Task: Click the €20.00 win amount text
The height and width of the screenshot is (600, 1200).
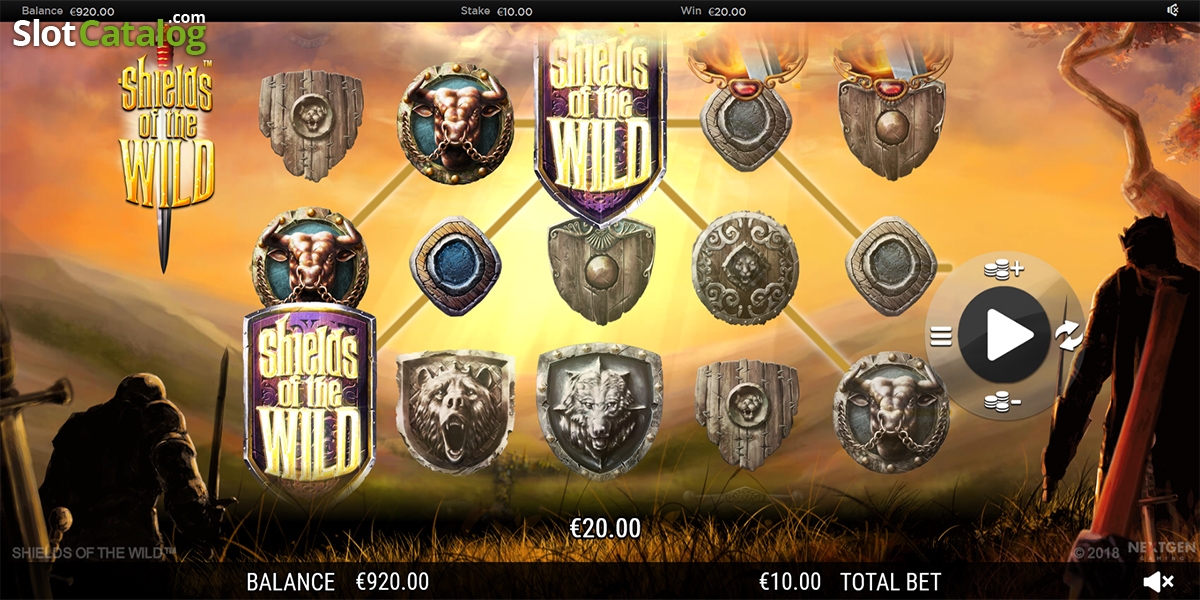Action: pyautogui.click(x=605, y=528)
